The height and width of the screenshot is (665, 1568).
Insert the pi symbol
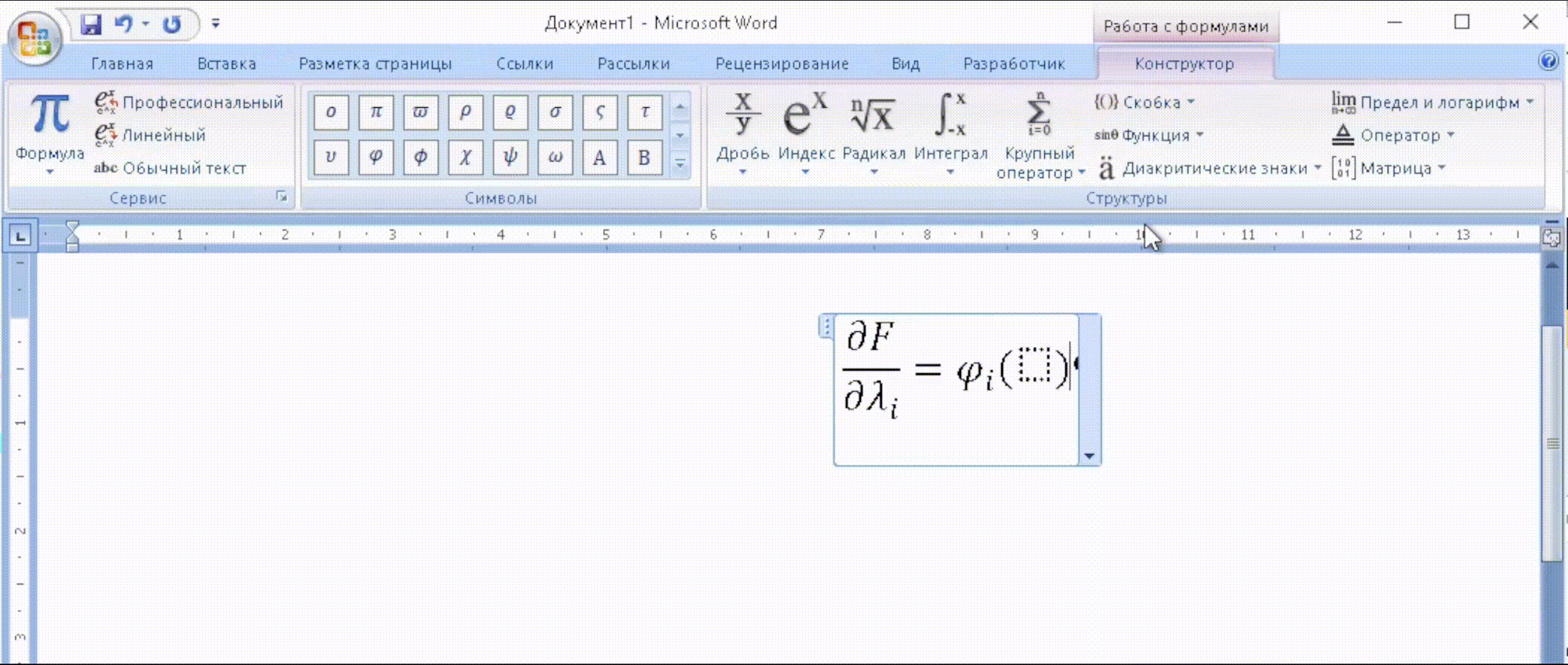[x=375, y=113]
